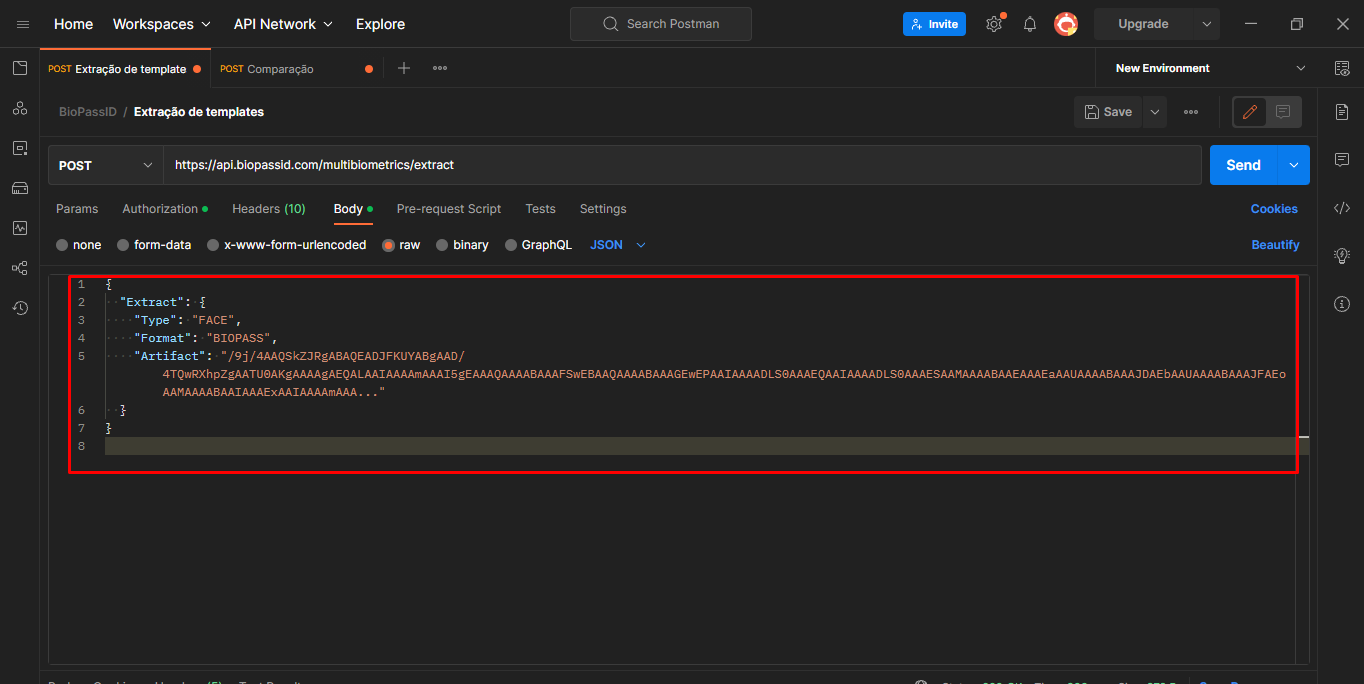The width and height of the screenshot is (1364, 684).
Task: Click the Upgrade button
Action: click(x=1143, y=24)
